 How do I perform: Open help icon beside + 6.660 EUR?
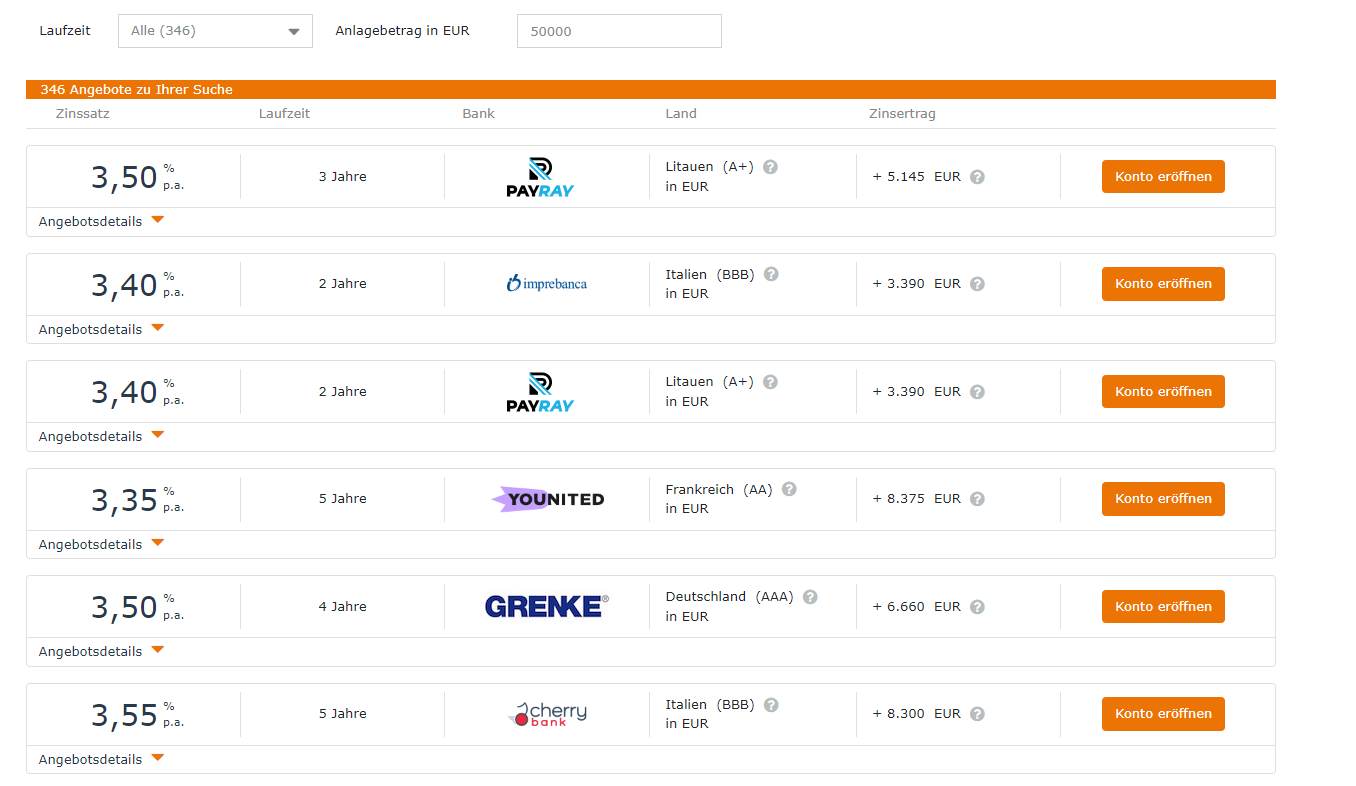tap(977, 607)
